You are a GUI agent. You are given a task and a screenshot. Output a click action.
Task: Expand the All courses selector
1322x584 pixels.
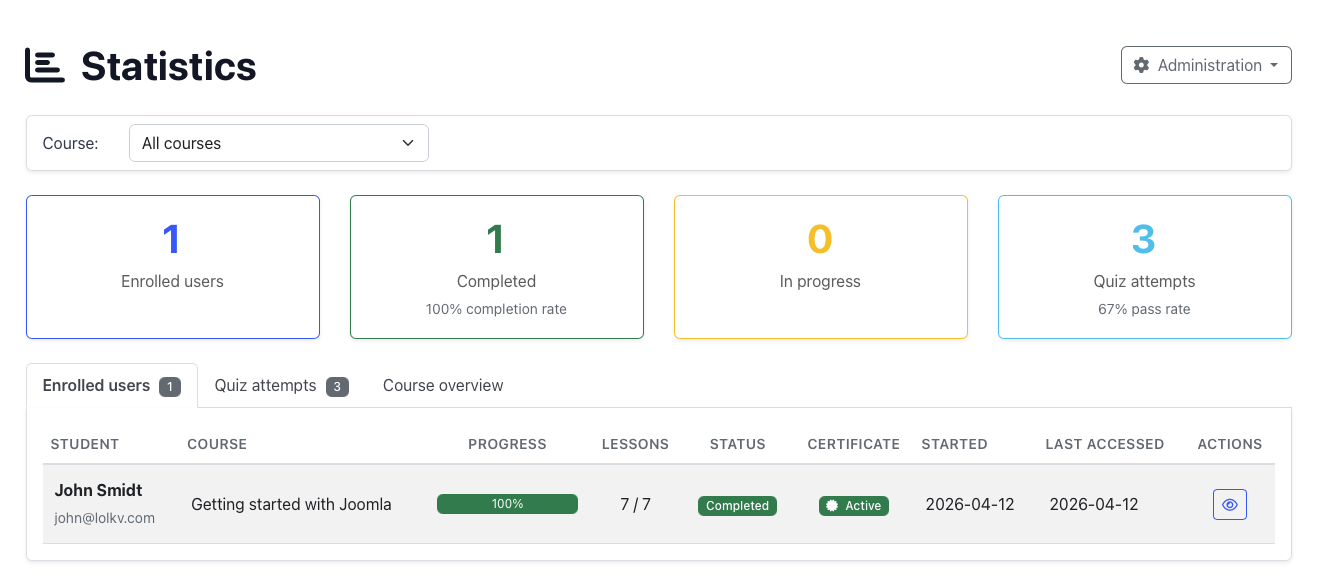[278, 143]
